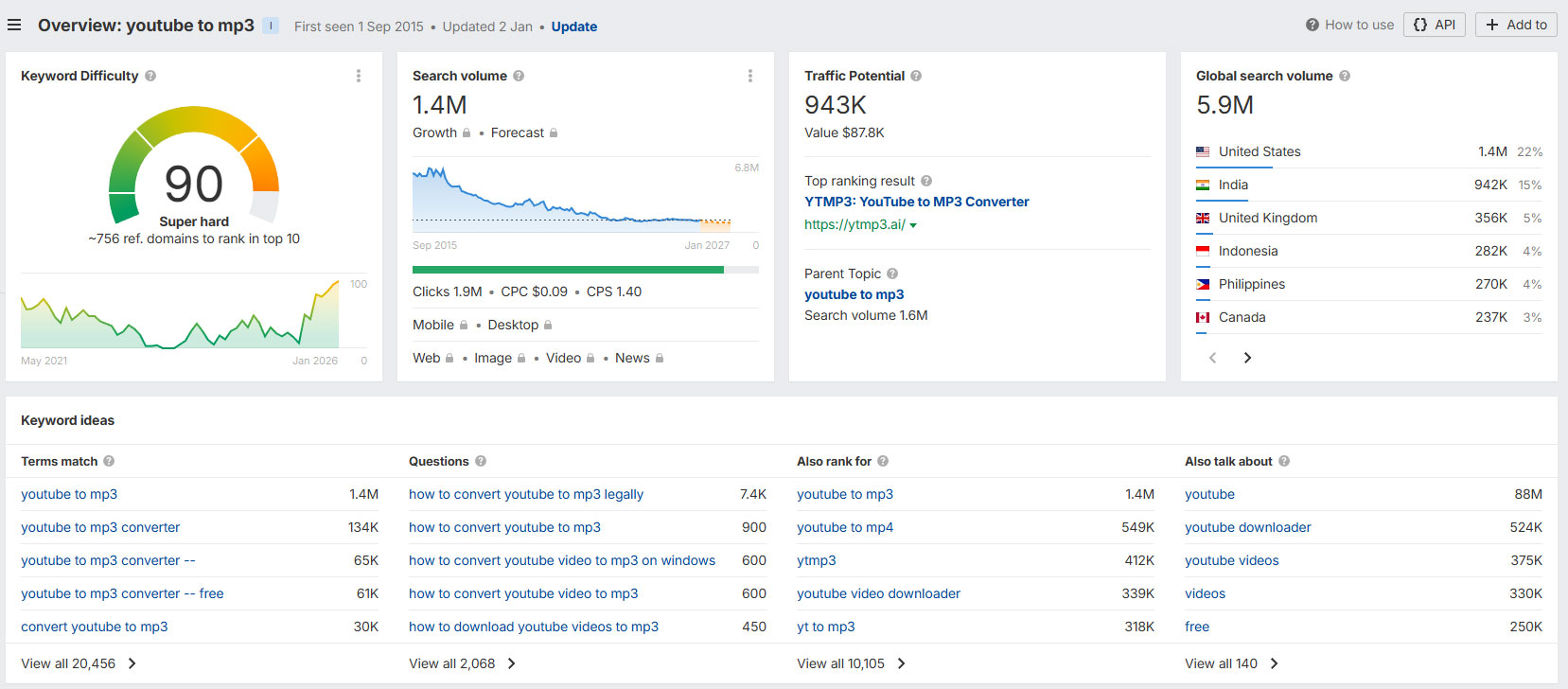The width and height of the screenshot is (1568, 689).
Task: Expand the ytmp3.ai URL dropdown arrow
Action: pyautogui.click(x=913, y=225)
